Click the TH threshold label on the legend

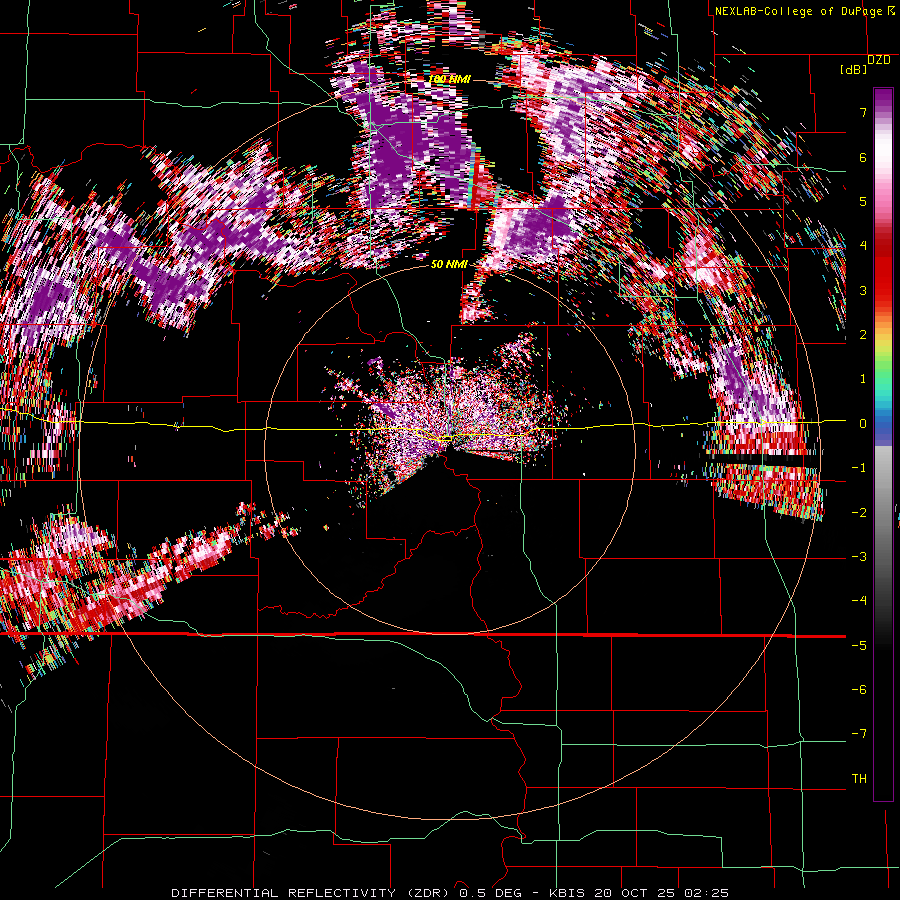(x=859, y=779)
